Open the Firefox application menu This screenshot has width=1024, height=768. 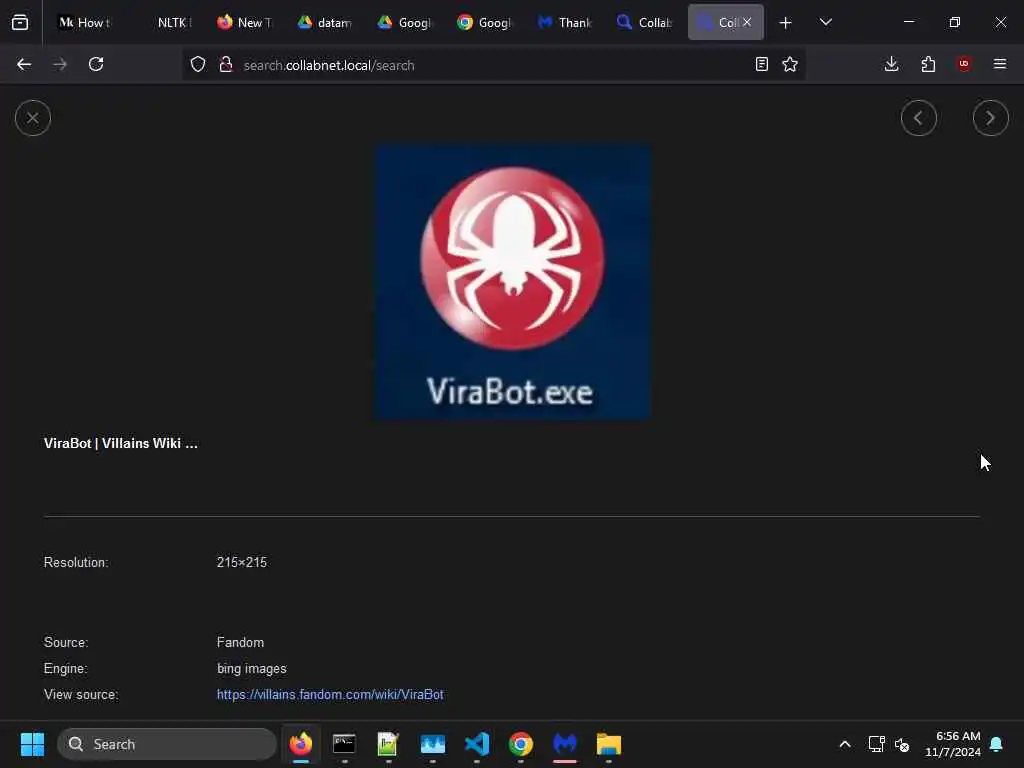1000,64
